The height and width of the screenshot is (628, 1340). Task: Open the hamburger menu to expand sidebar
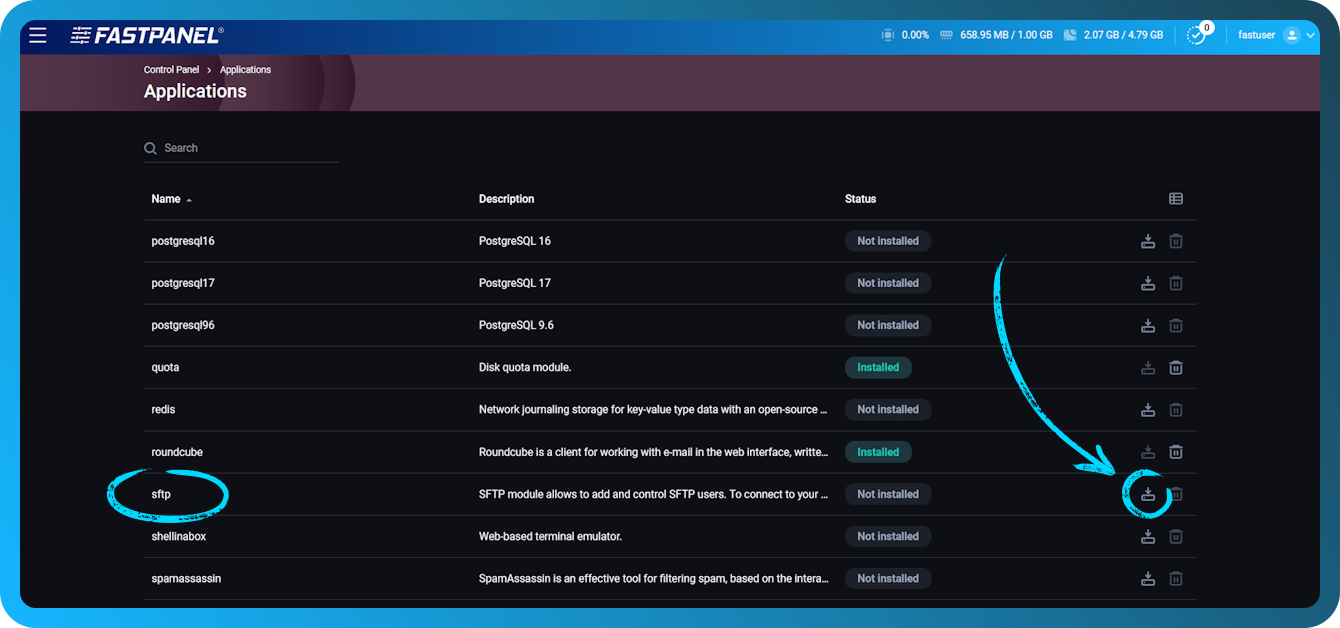click(37, 35)
